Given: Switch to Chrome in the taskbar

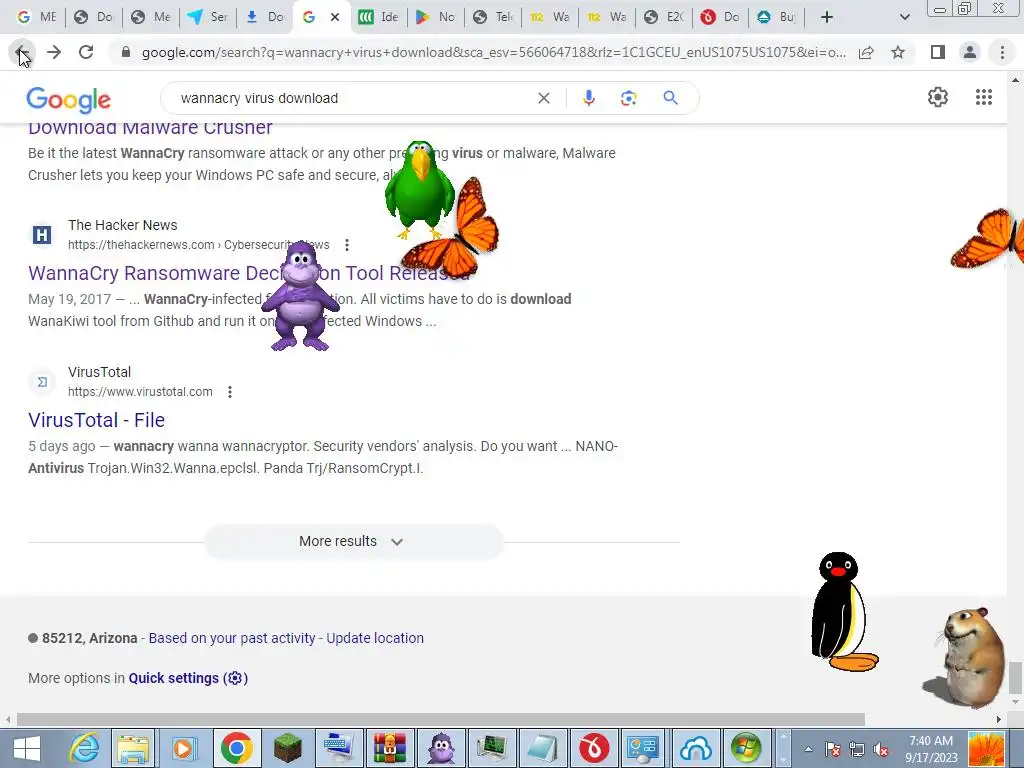Looking at the screenshot, I should click(236, 748).
